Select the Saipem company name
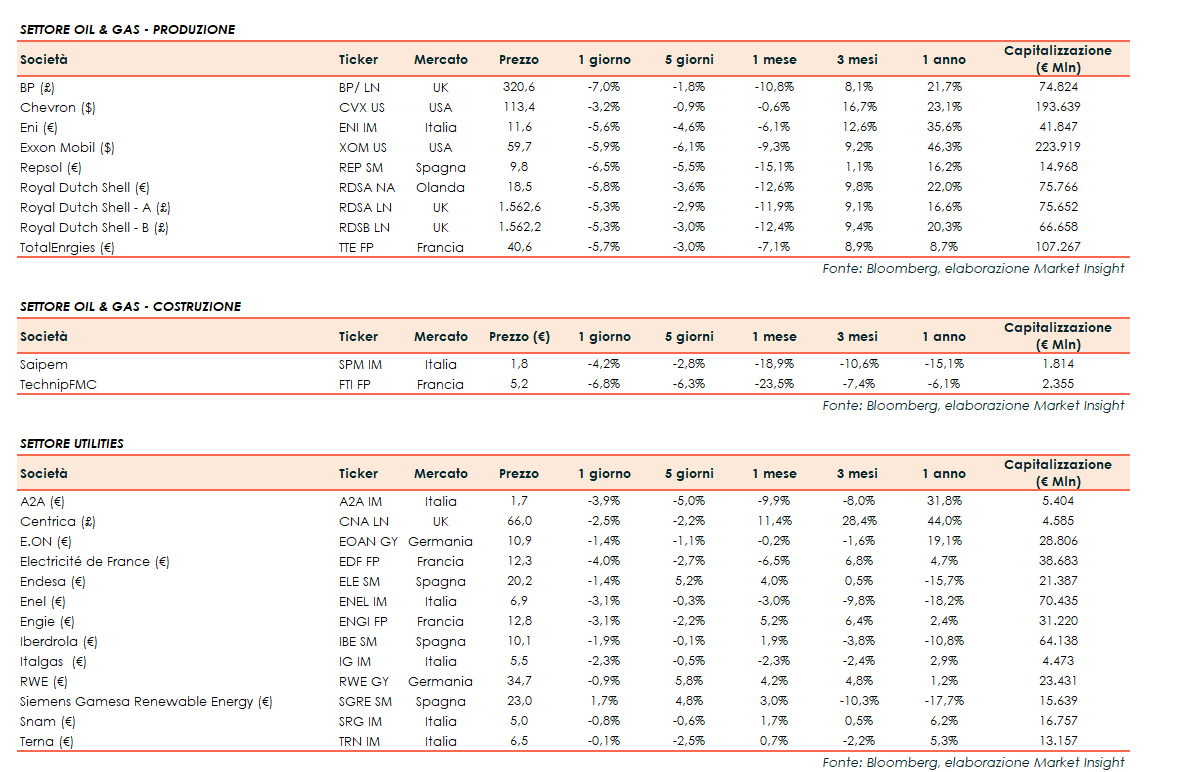1194x772 pixels. pos(44,364)
